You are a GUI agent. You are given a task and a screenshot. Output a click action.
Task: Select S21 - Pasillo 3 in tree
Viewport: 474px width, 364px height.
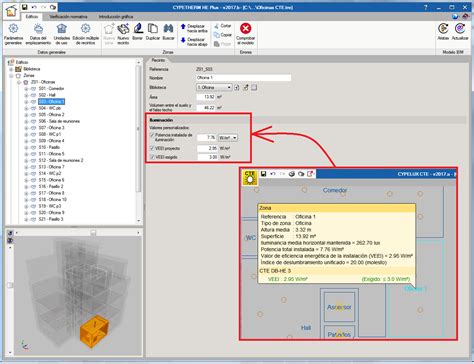51,219
